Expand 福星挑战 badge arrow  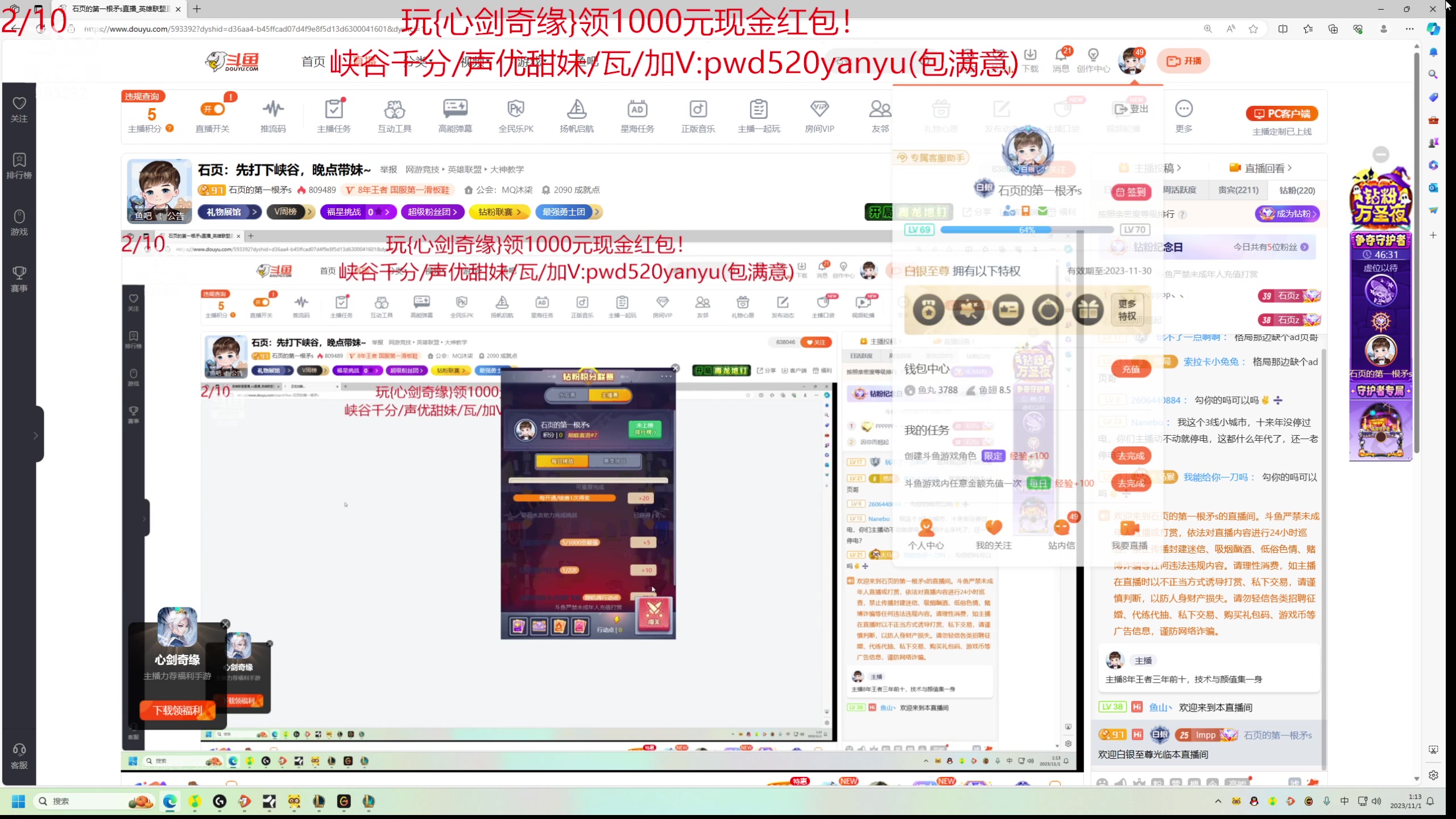pyautogui.click(x=387, y=212)
